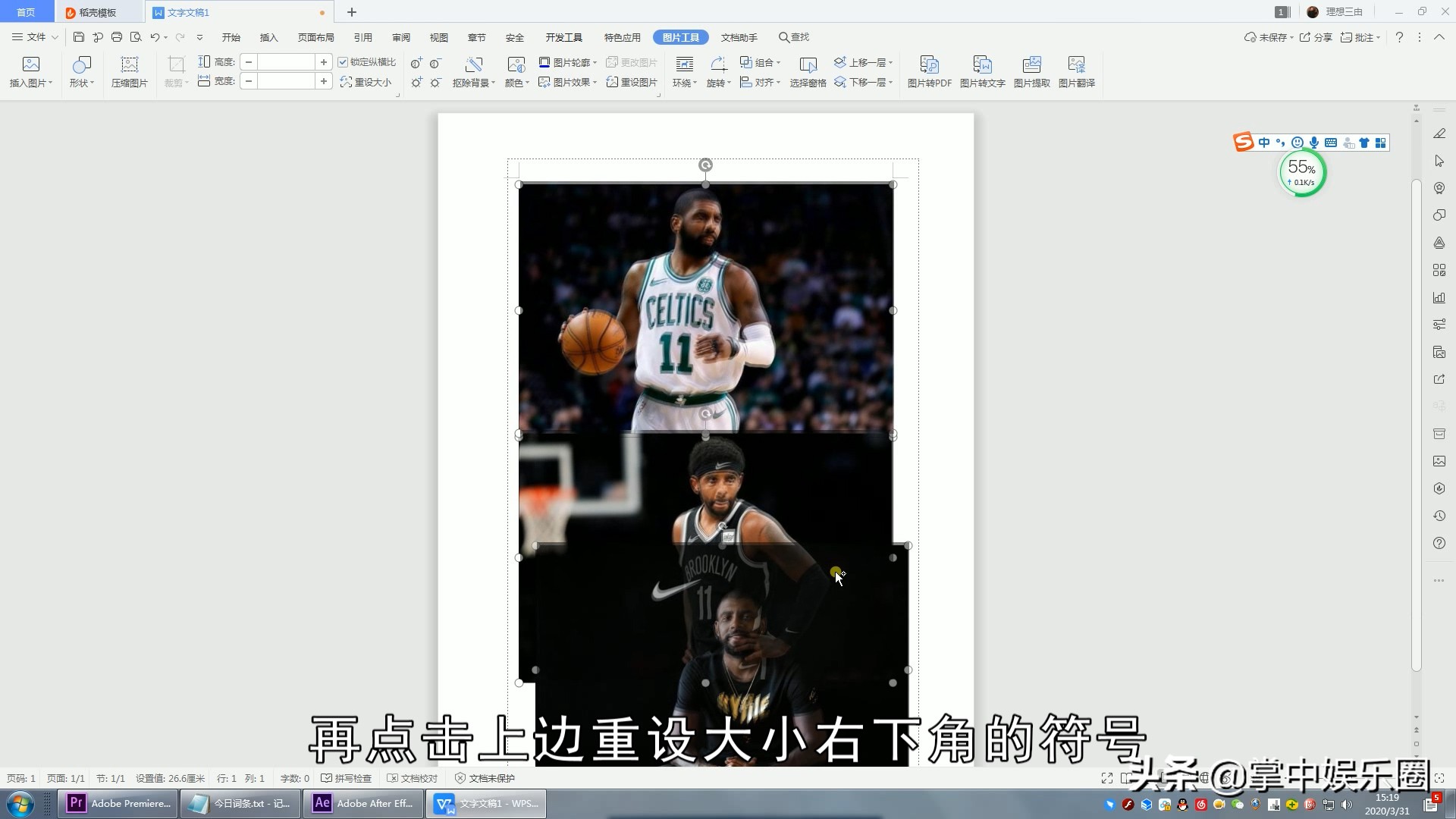Click the Find (查找) button
This screenshot has width=1456, height=819.
tap(794, 37)
